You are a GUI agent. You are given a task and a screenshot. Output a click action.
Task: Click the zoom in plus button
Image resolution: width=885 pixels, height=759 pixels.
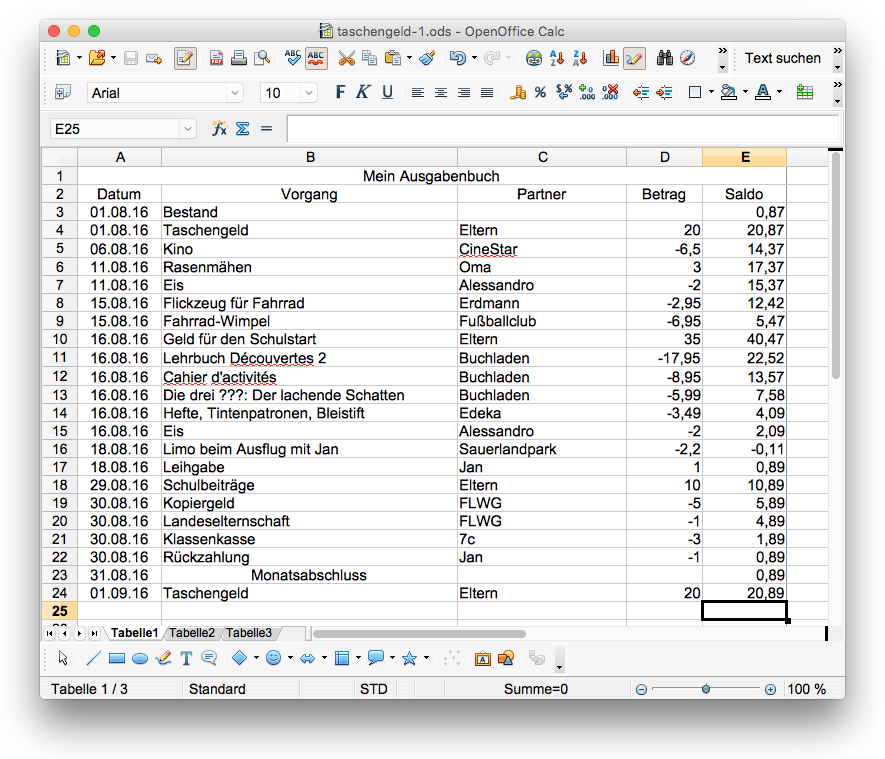(770, 689)
